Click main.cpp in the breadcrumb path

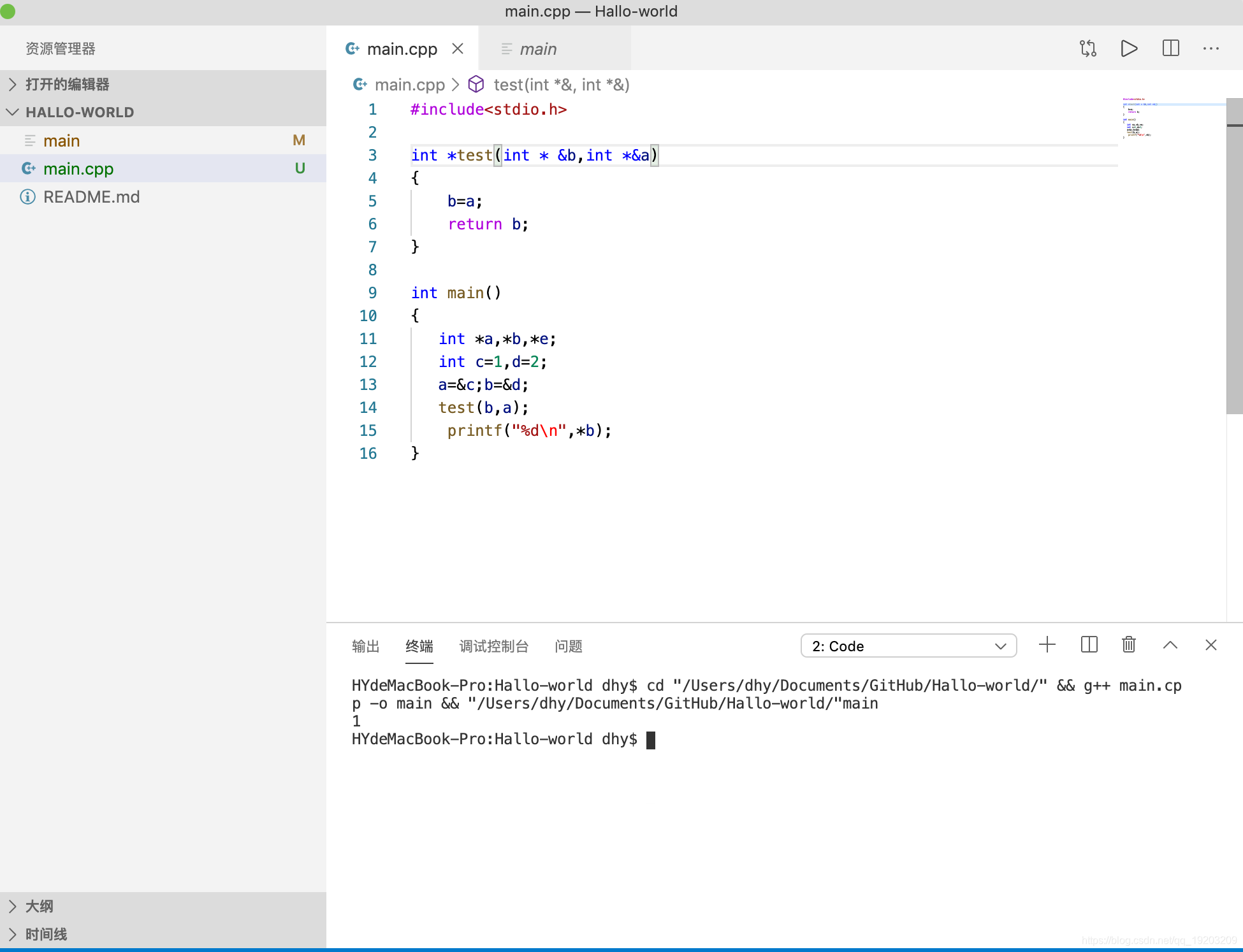point(410,84)
